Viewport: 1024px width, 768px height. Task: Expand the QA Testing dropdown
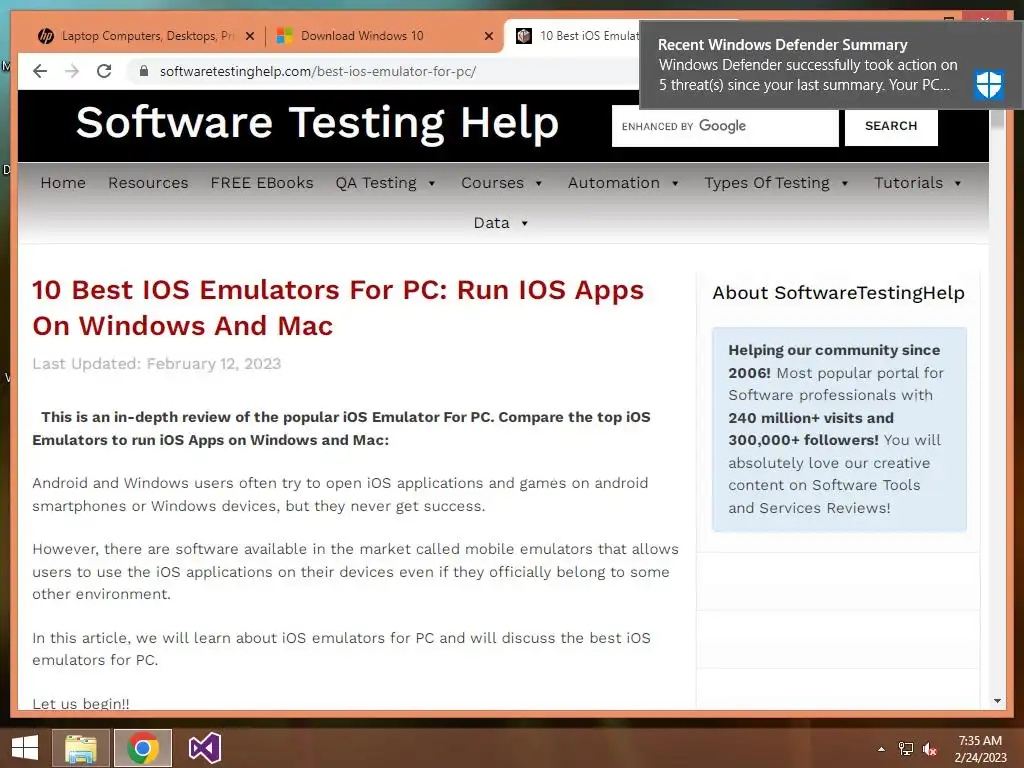[x=385, y=183]
